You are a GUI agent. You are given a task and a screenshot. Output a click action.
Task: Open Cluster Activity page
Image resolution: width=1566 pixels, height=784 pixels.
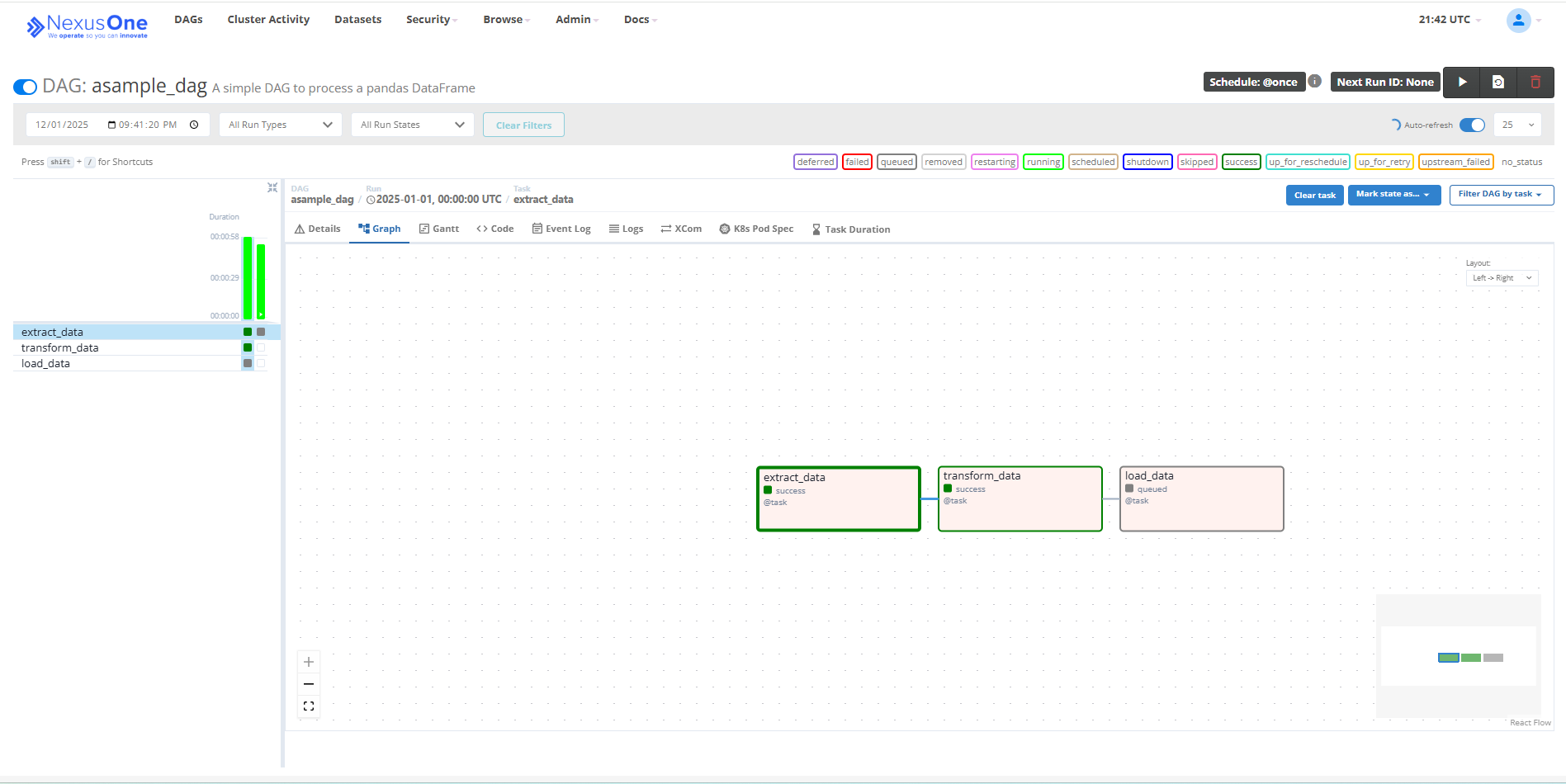click(268, 20)
